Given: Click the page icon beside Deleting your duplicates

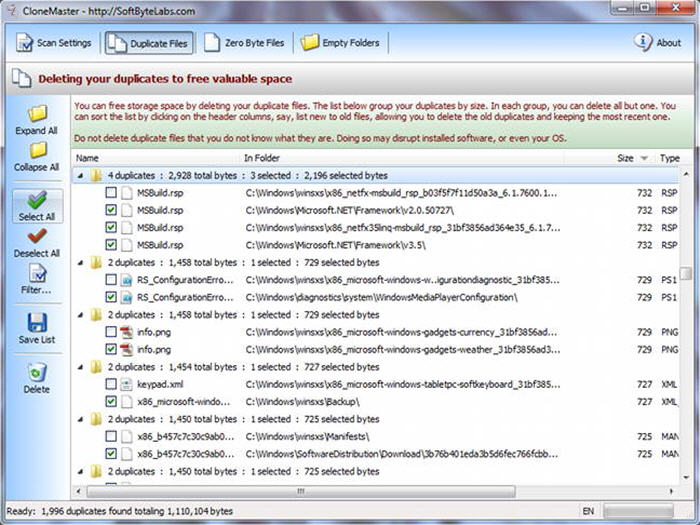Looking at the screenshot, I should (21, 78).
